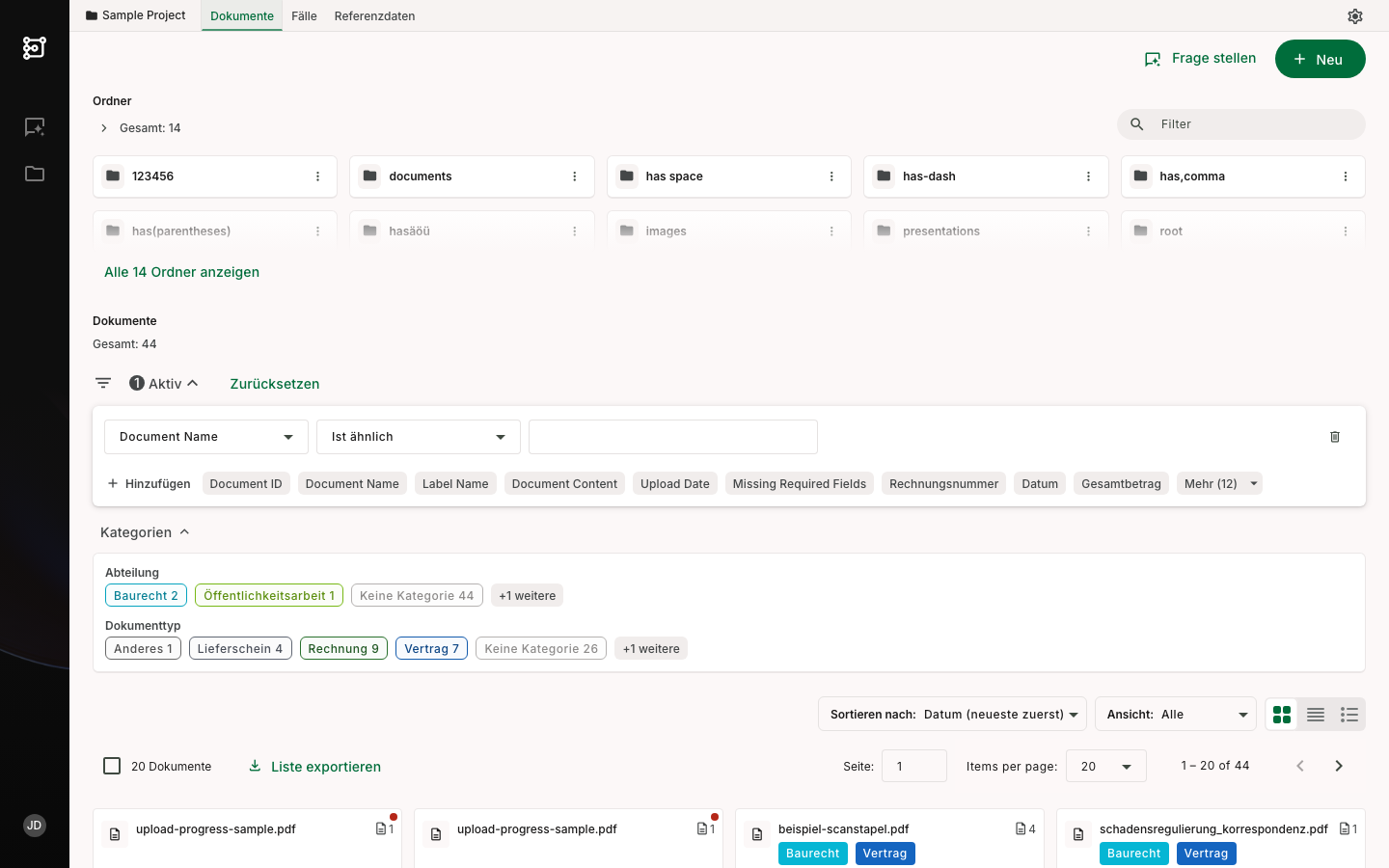Select all 20 Dokumente checkbox
Viewport: 1389px width, 868px height.
112,766
